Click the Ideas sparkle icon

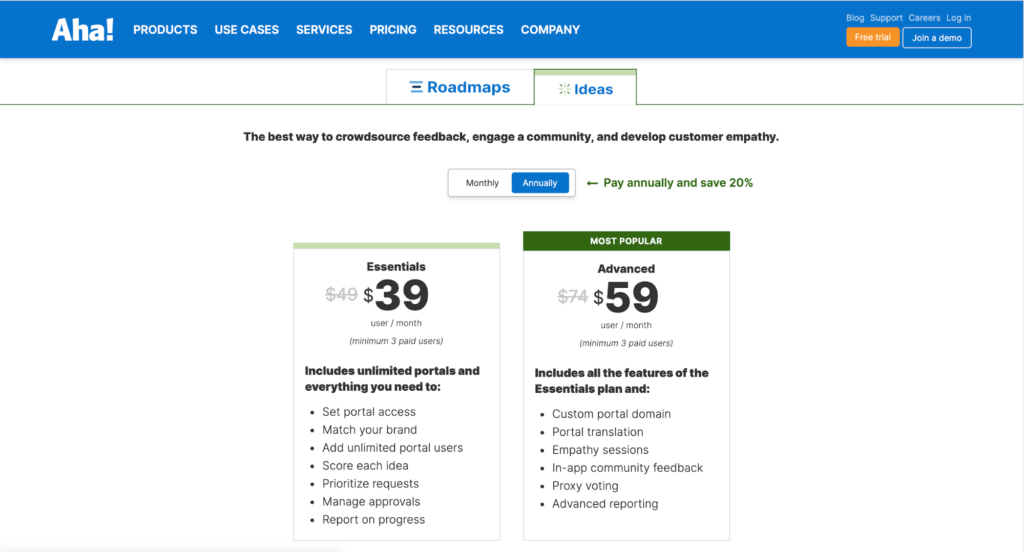tap(564, 89)
